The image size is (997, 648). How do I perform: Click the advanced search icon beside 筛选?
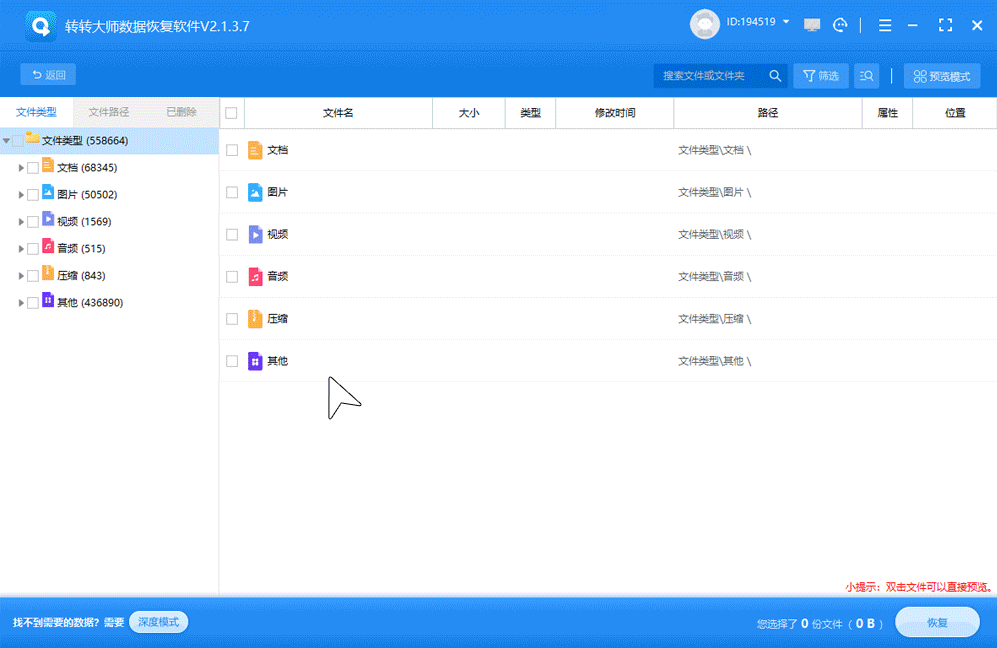[x=866, y=75]
